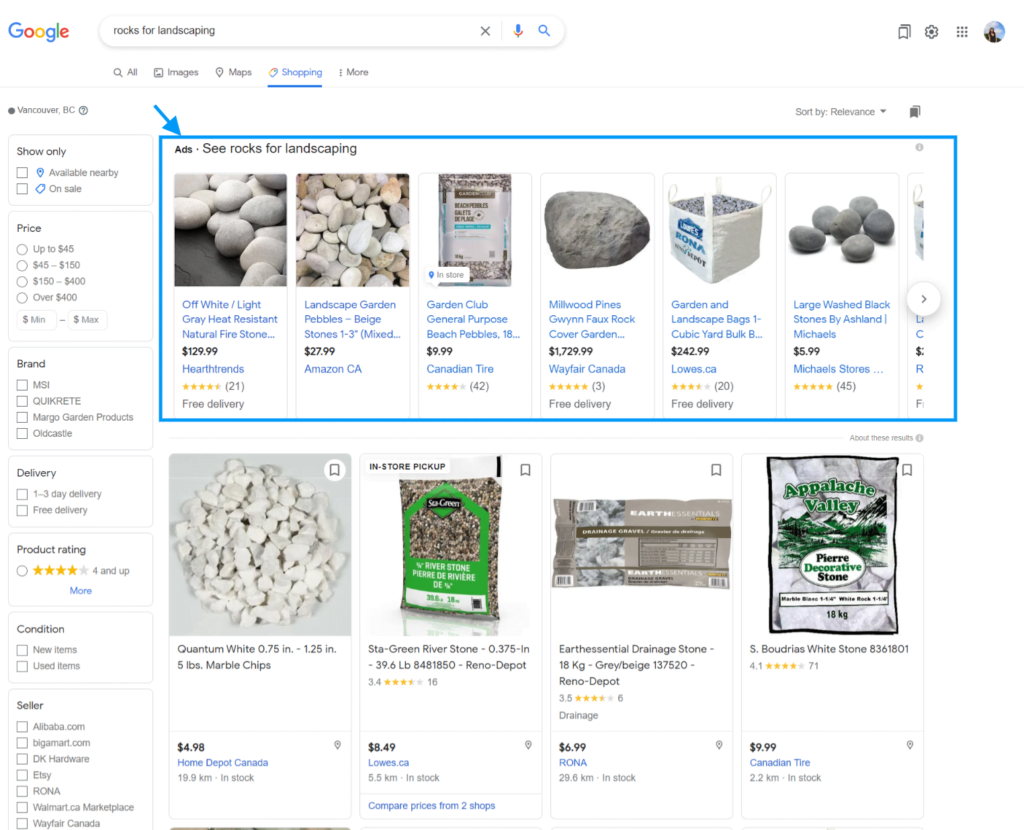Check Etsy seller filter
The width and height of the screenshot is (1024, 830).
coord(22,775)
